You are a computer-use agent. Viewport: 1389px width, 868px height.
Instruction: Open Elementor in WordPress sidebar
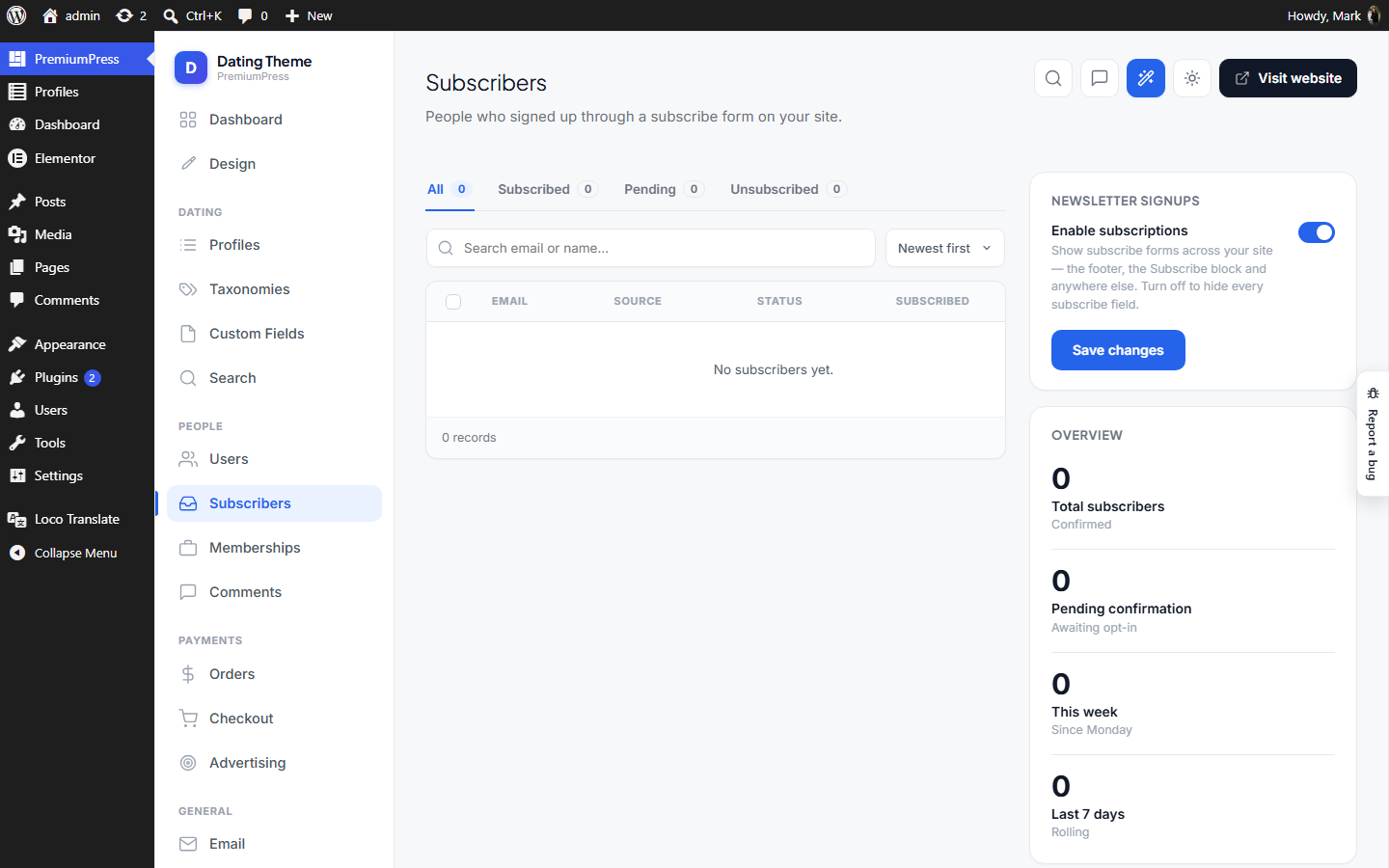point(77,158)
